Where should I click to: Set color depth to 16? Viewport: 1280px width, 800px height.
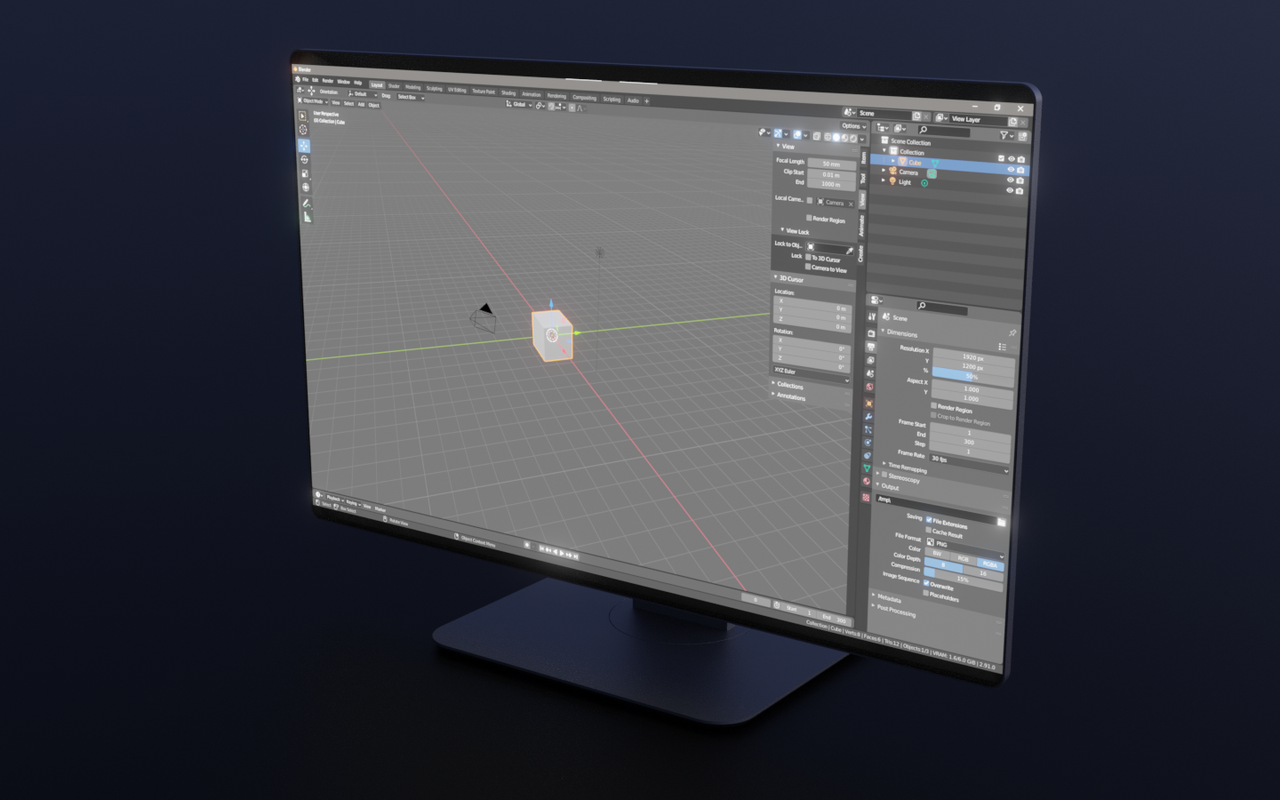[x=983, y=573]
